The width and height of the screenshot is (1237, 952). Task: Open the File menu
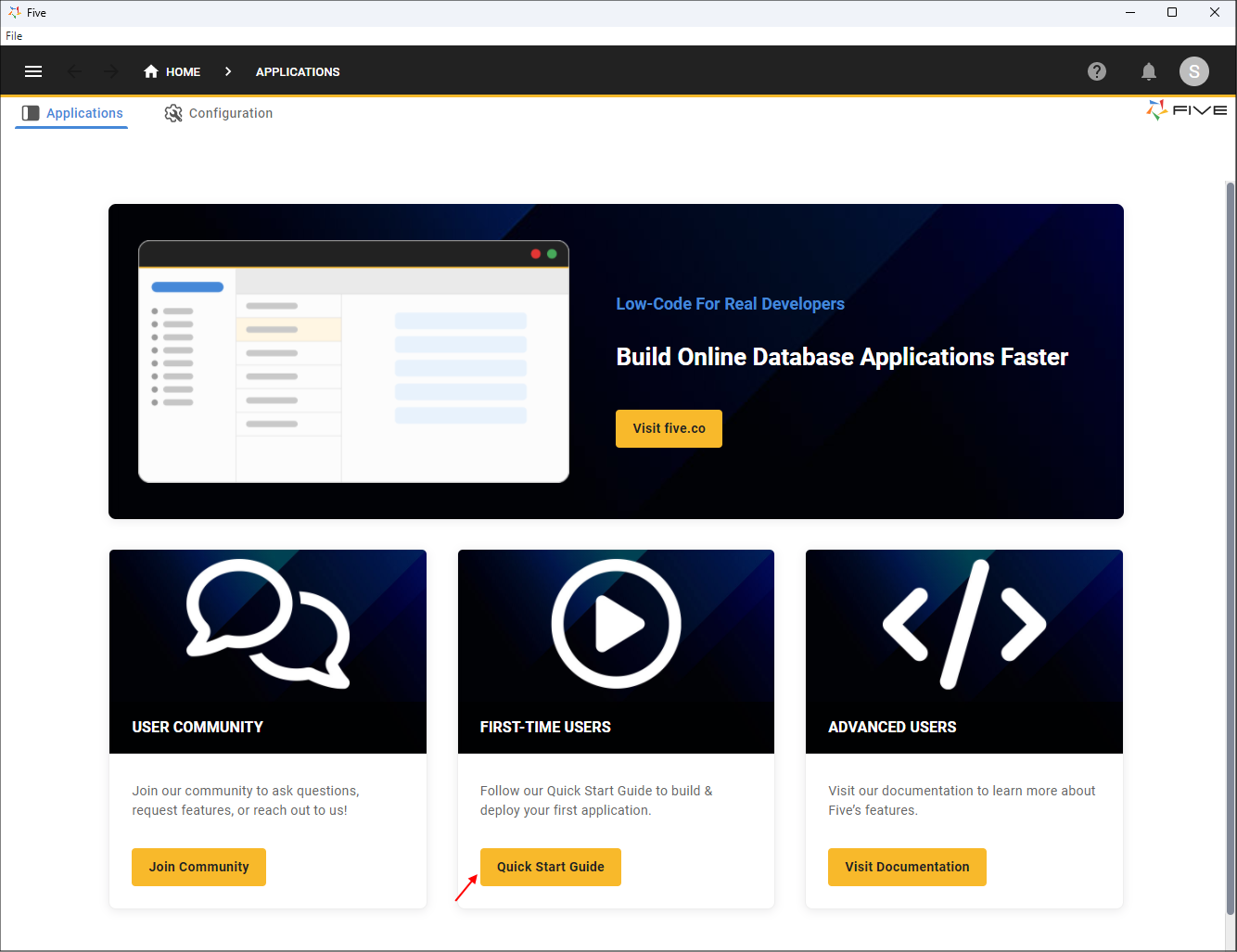[x=14, y=36]
